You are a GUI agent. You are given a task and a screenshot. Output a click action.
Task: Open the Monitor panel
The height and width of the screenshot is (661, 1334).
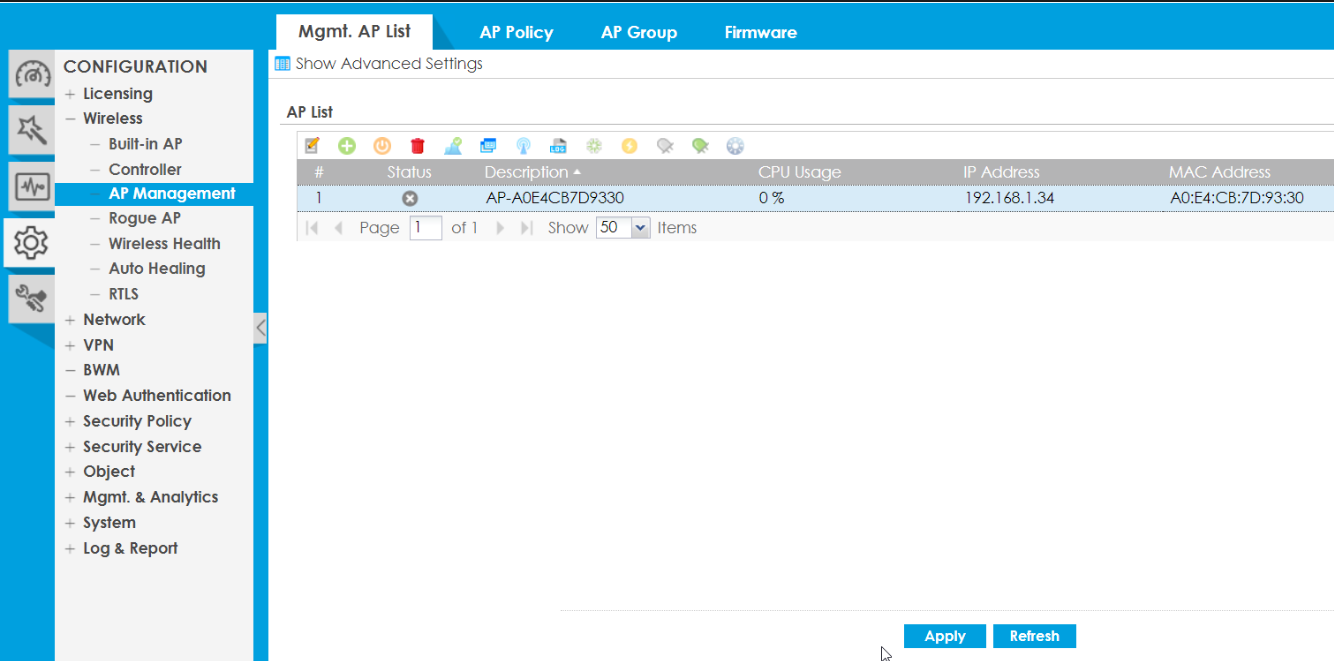click(x=30, y=186)
